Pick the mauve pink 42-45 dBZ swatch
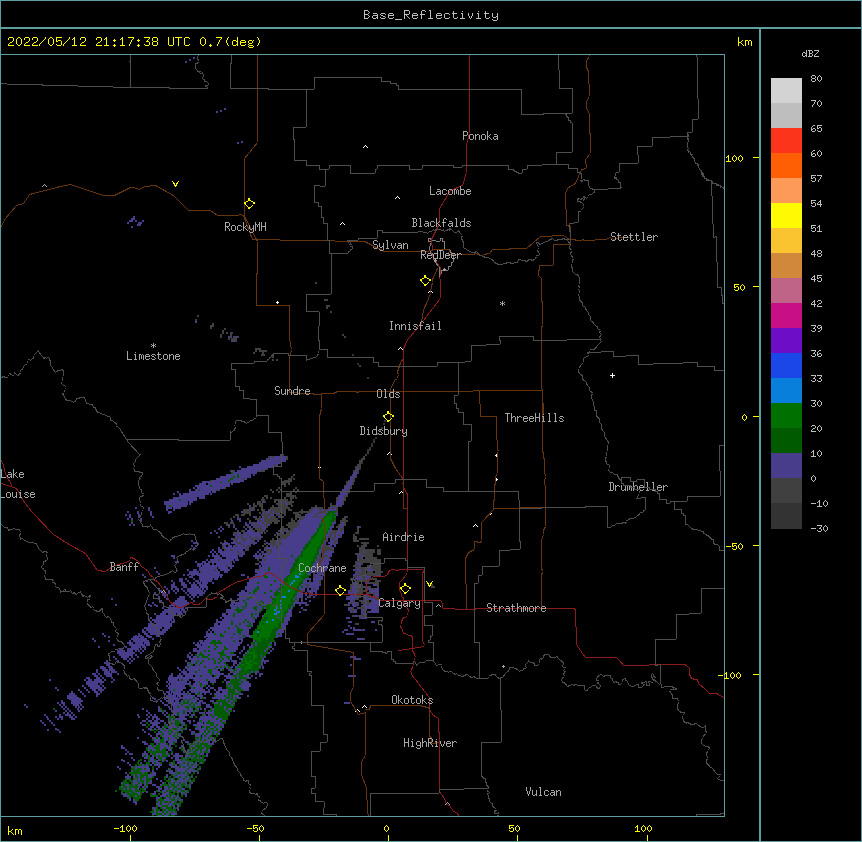The image size is (862, 842). point(786,291)
